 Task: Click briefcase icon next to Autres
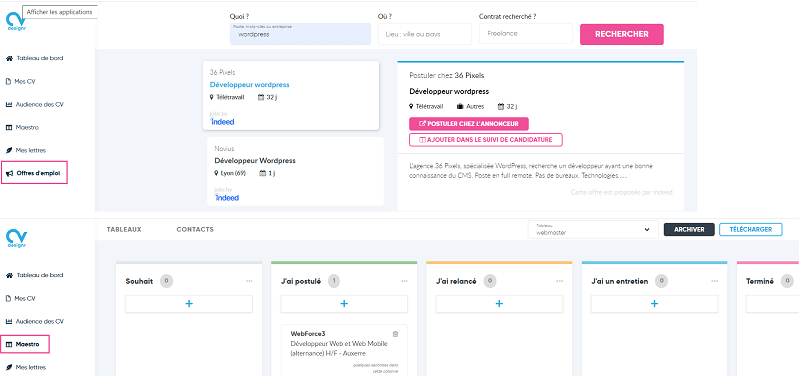[x=460, y=107]
